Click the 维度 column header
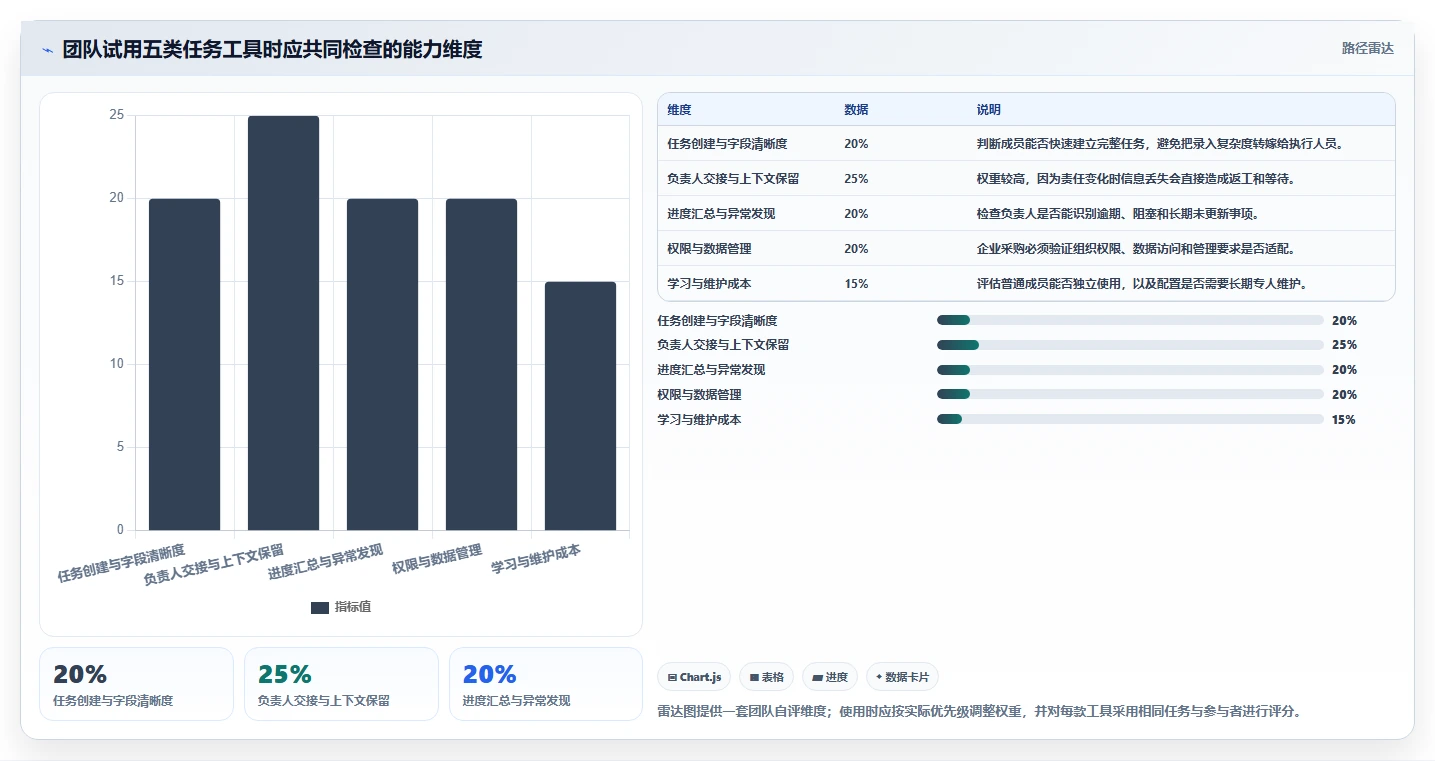Viewport: 1435px width, 761px height. tap(679, 110)
